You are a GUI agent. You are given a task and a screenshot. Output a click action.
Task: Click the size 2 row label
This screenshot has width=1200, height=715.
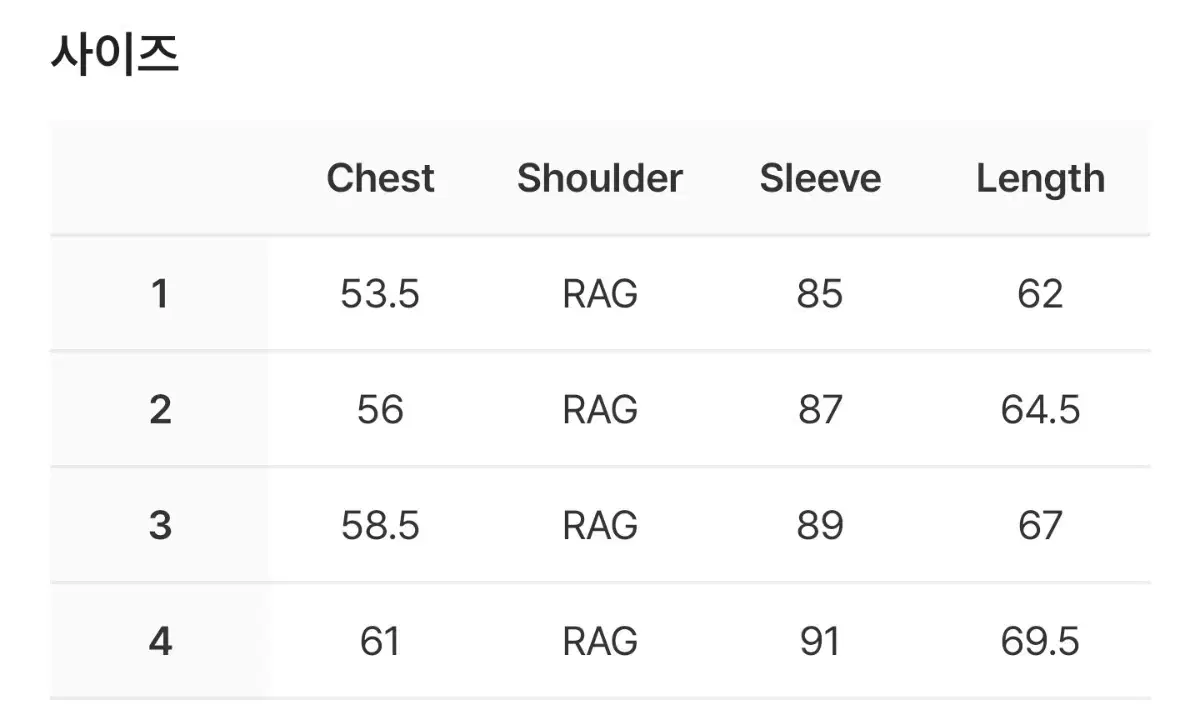[x=160, y=410]
